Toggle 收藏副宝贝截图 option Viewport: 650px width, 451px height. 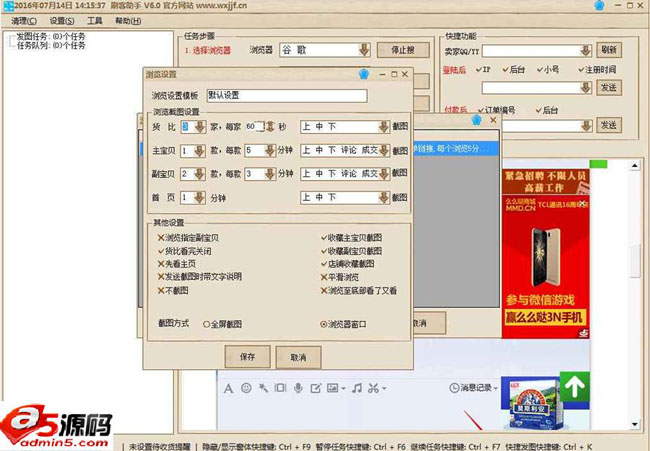[x=352, y=251]
